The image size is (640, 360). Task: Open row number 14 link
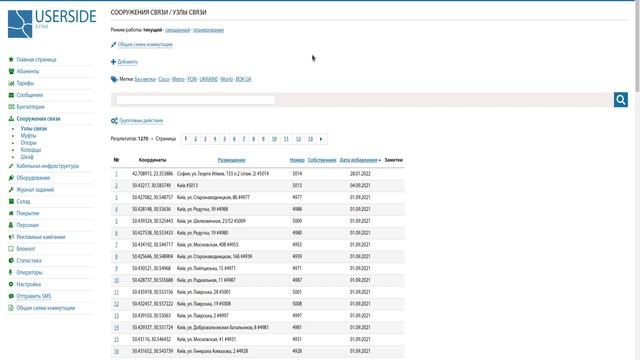click(x=116, y=328)
